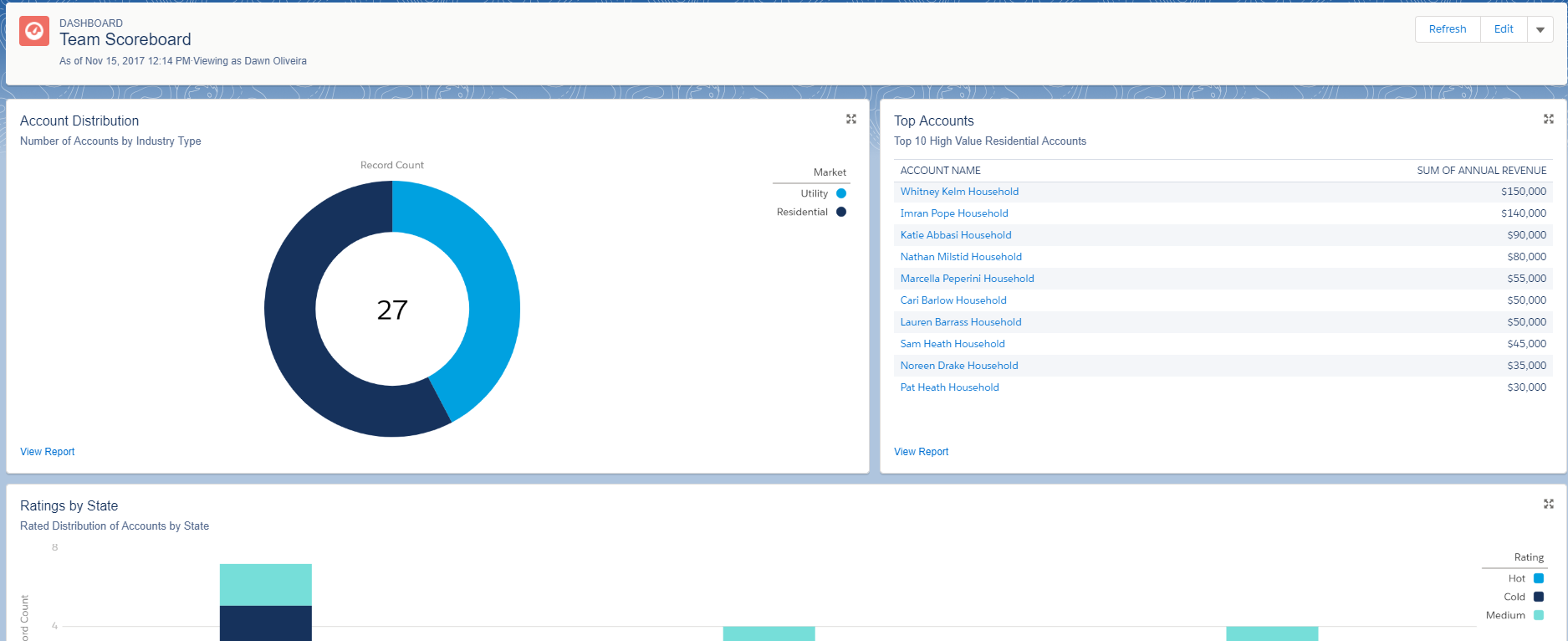Click the $45,000 revenue value

pos(1527,344)
